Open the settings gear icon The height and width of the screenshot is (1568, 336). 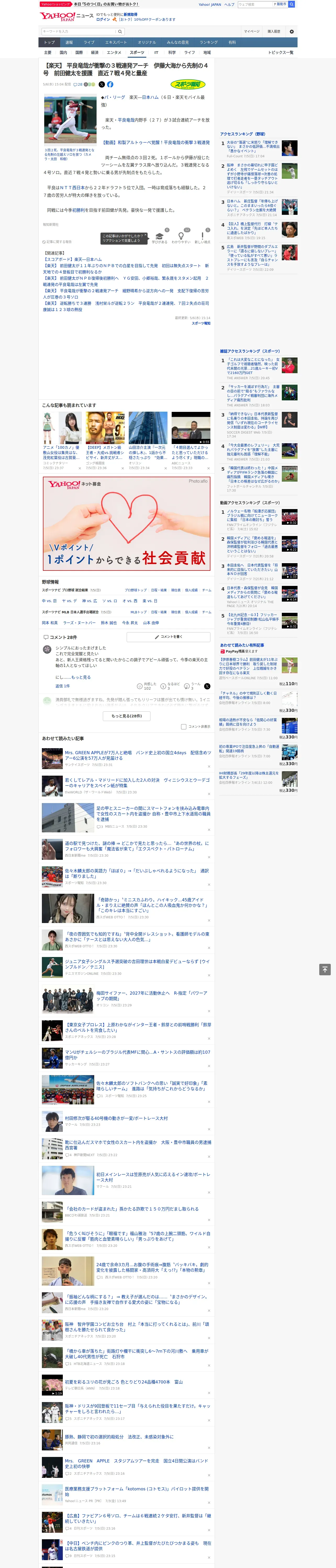click(x=292, y=32)
